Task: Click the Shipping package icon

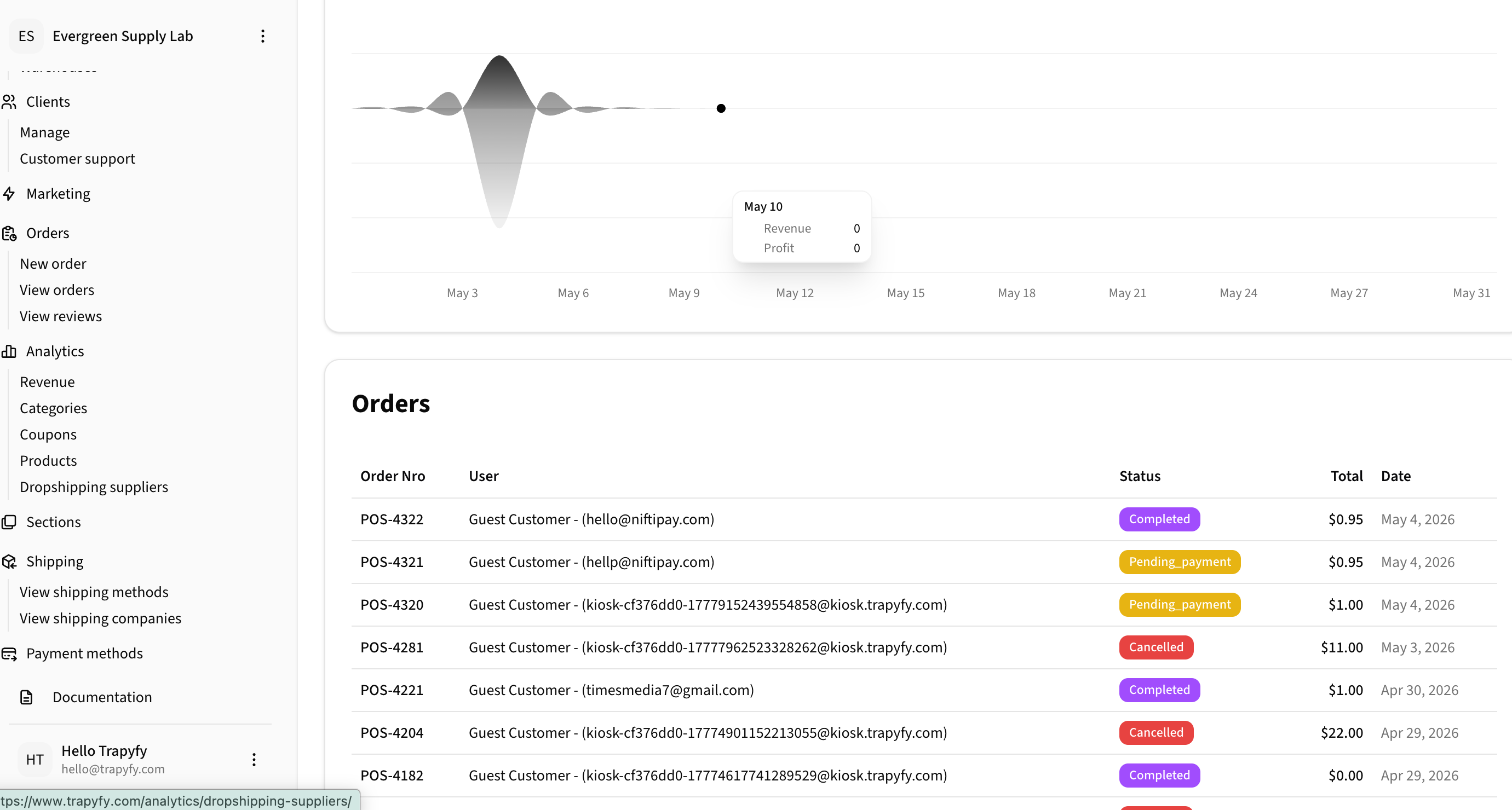Action: click(9, 562)
